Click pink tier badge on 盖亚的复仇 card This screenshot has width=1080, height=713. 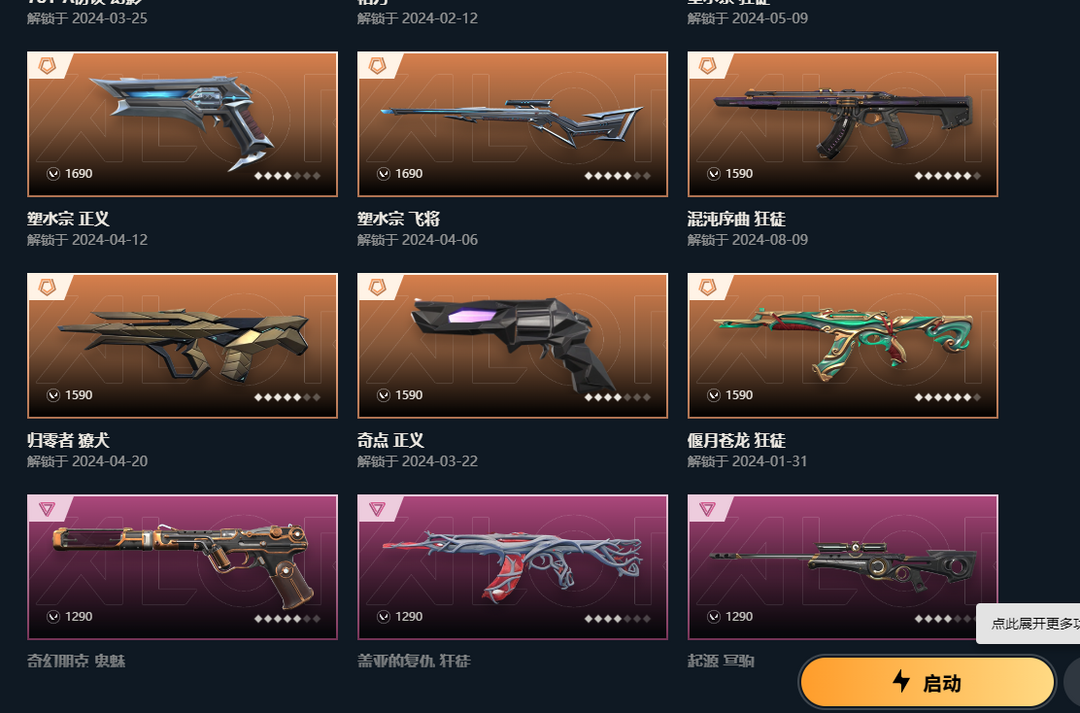377,508
